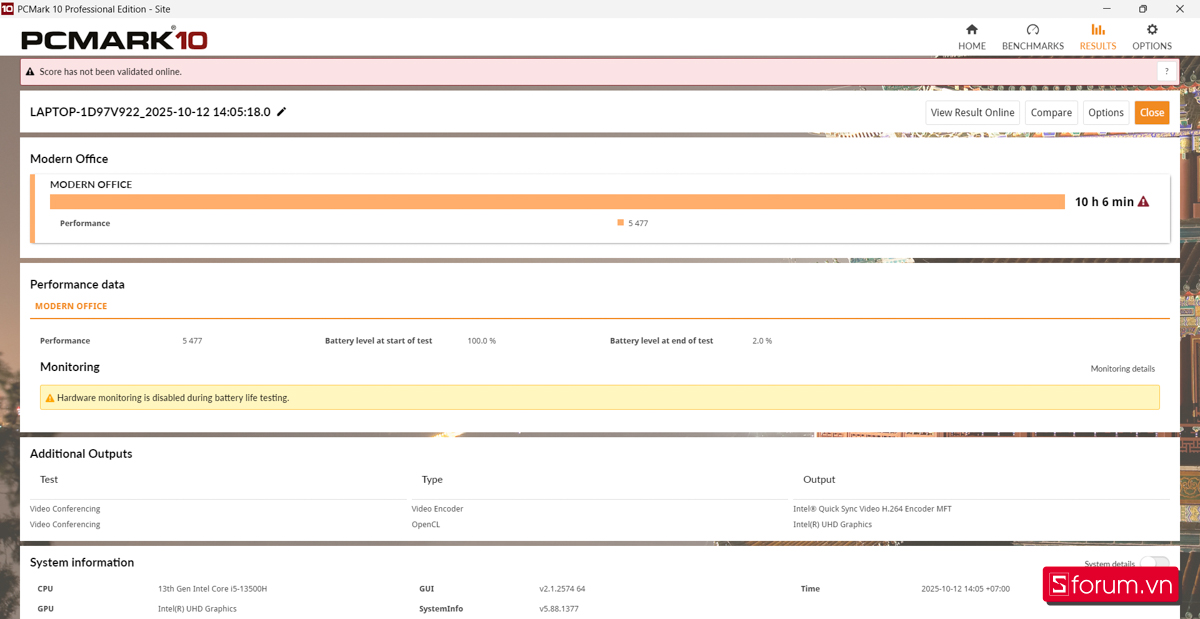Open the Benchmarks section
This screenshot has height=619, width=1200.
[1032, 37]
